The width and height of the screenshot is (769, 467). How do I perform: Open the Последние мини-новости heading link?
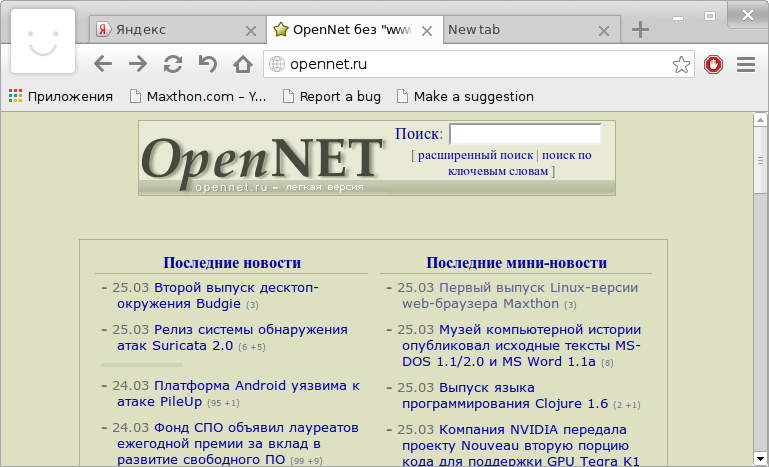point(516,263)
